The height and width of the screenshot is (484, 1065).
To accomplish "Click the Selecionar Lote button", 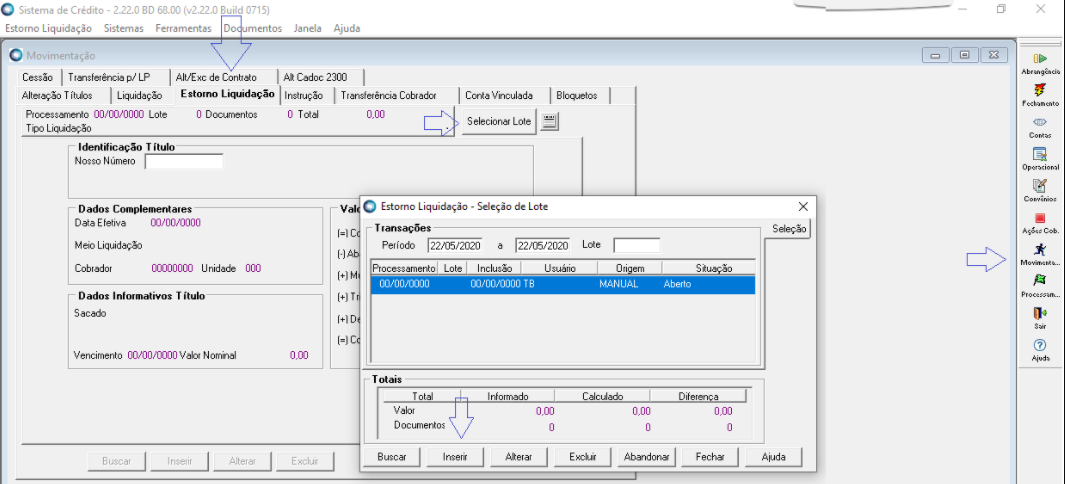I will pos(499,122).
